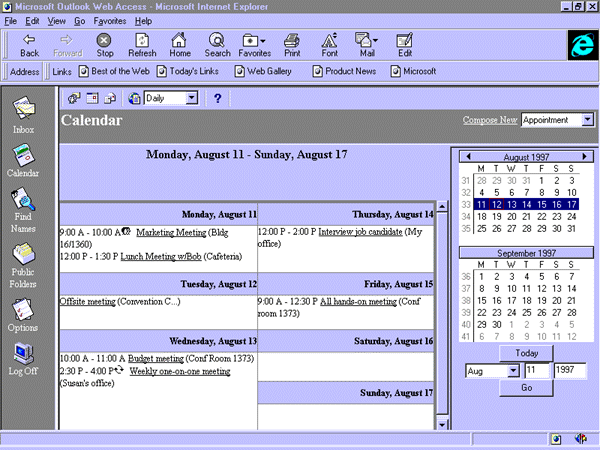Click the calendar scrollbar down arrow
The height and width of the screenshot is (450, 600).
coord(443,425)
